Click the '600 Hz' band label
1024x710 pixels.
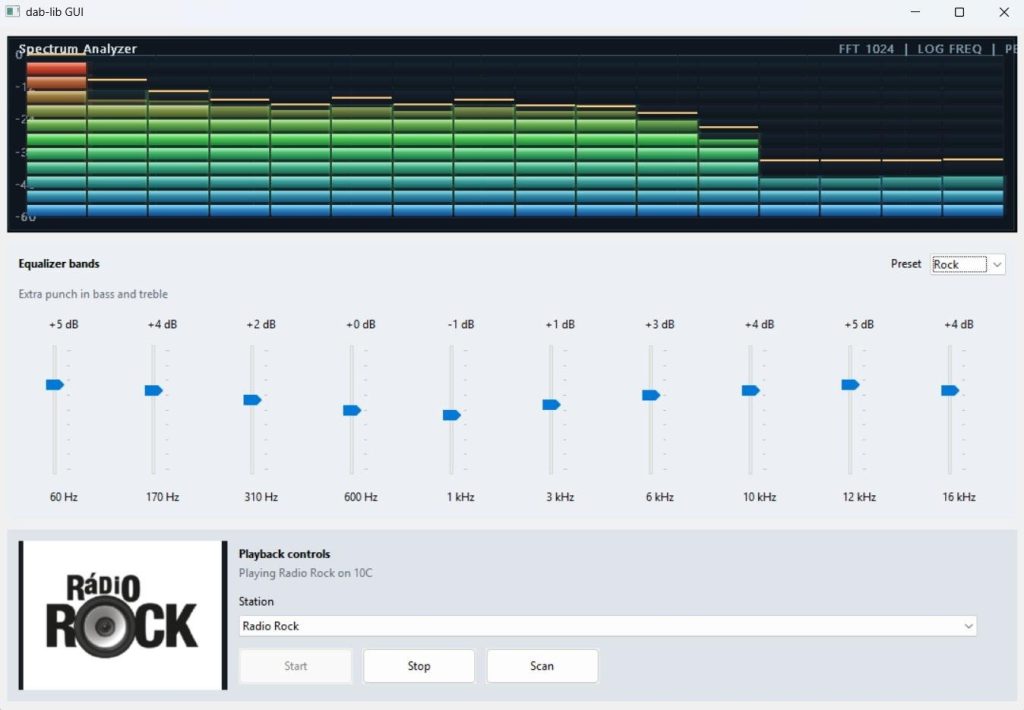360,497
